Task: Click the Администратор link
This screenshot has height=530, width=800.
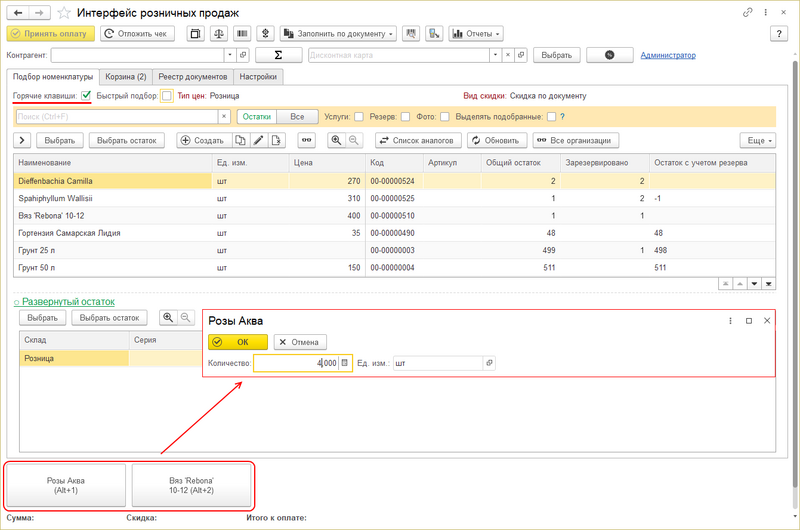Action: coord(667,55)
